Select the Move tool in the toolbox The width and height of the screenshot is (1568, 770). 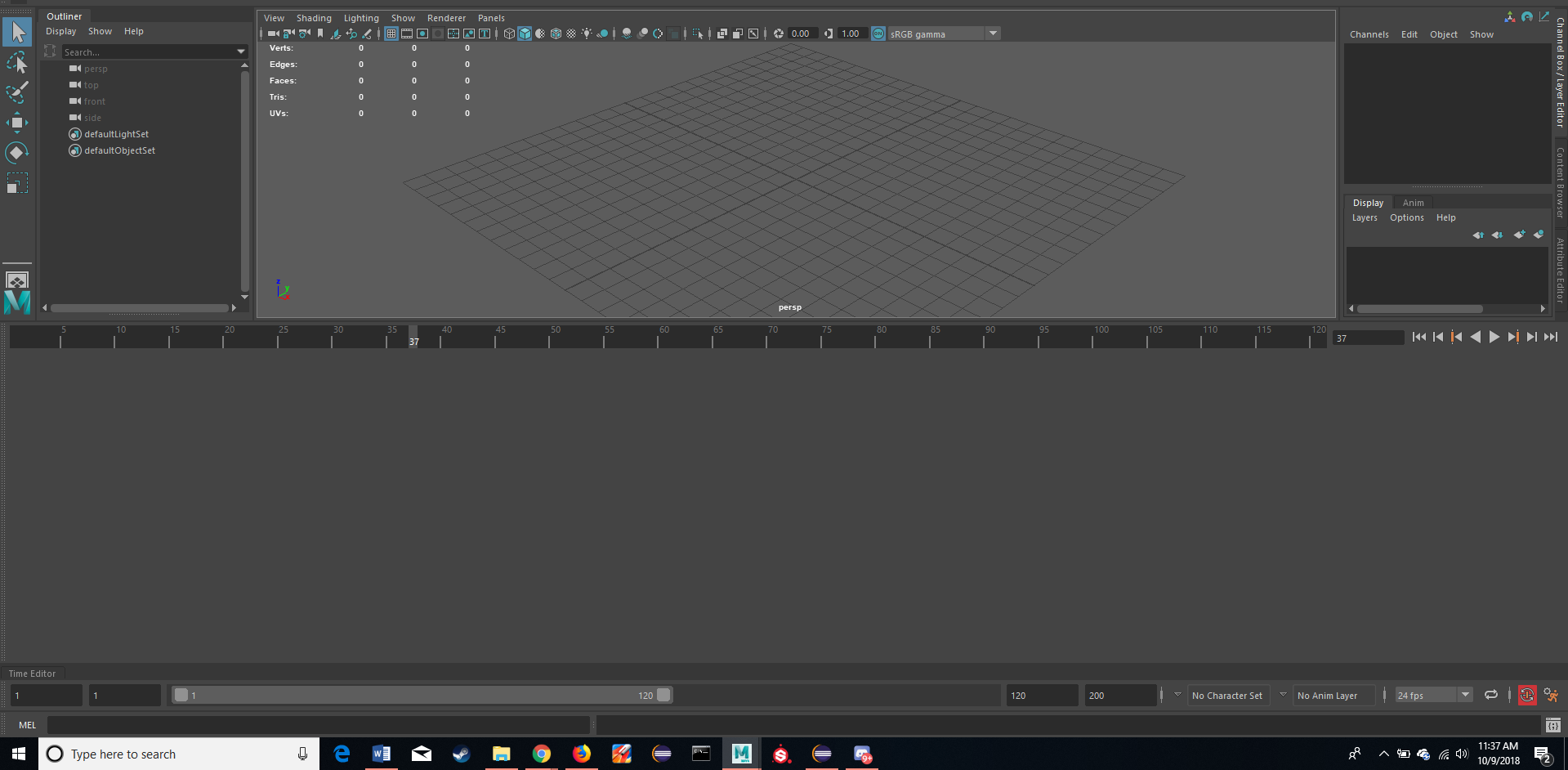point(17,123)
